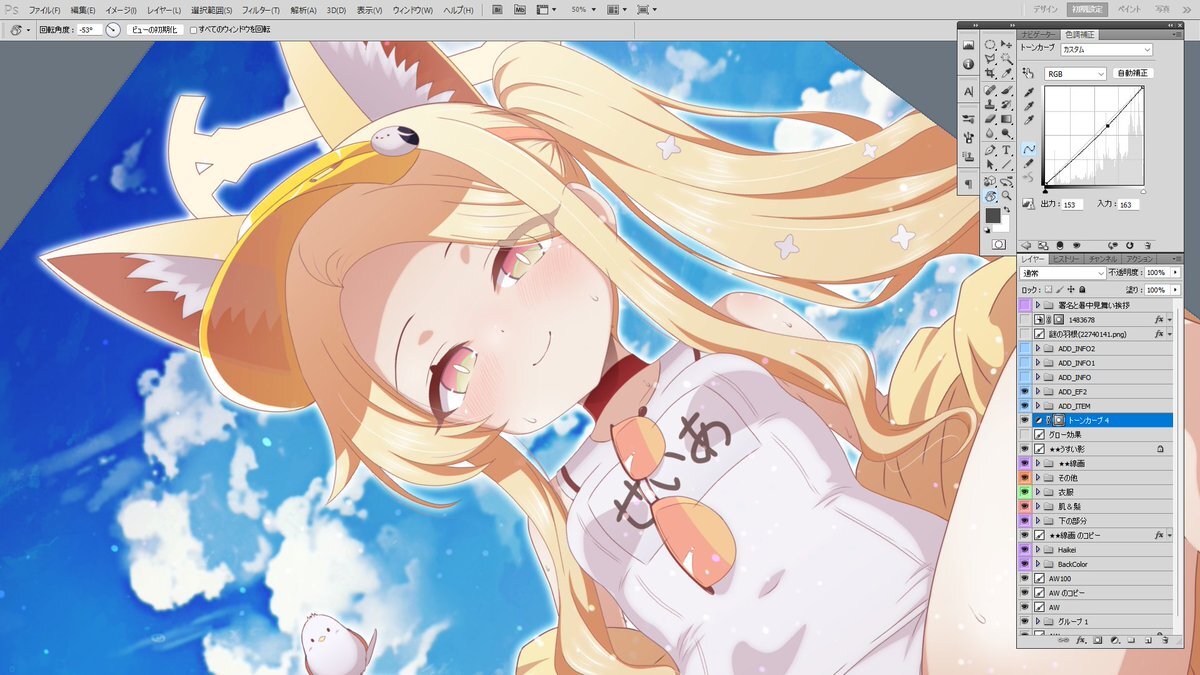Select the History Brush tool
The height and width of the screenshot is (675, 1200).
[x=1006, y=104]
